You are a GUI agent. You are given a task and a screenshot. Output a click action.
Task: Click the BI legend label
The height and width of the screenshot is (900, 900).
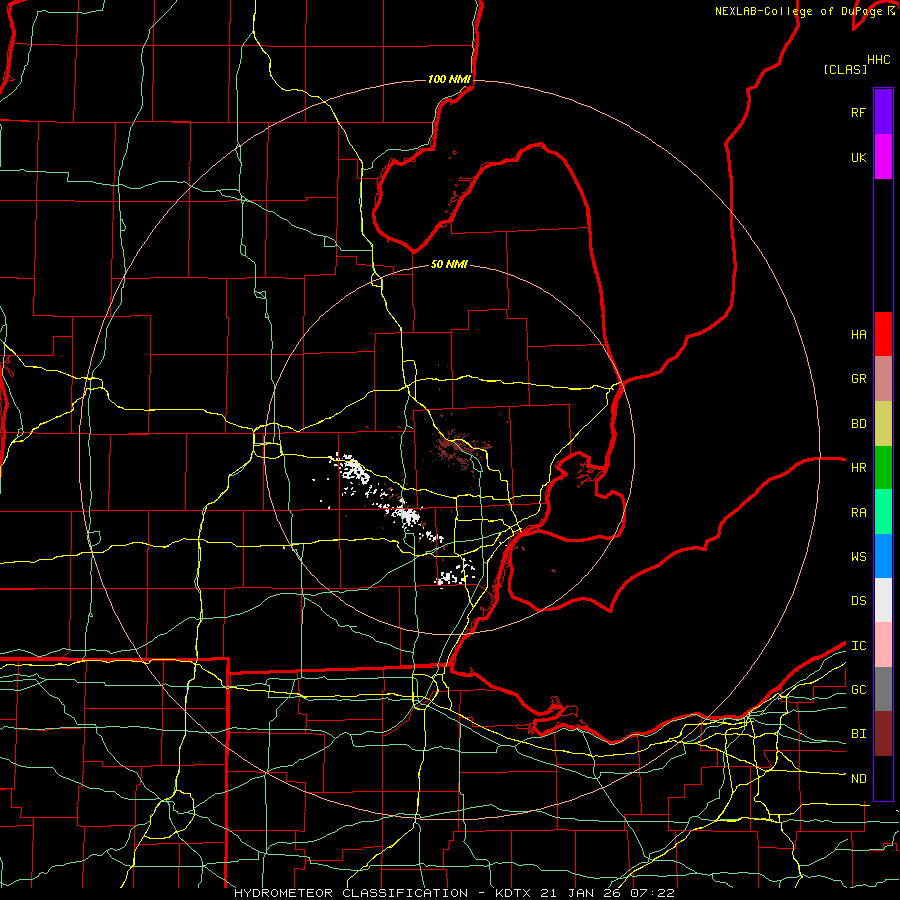point(858,734)
